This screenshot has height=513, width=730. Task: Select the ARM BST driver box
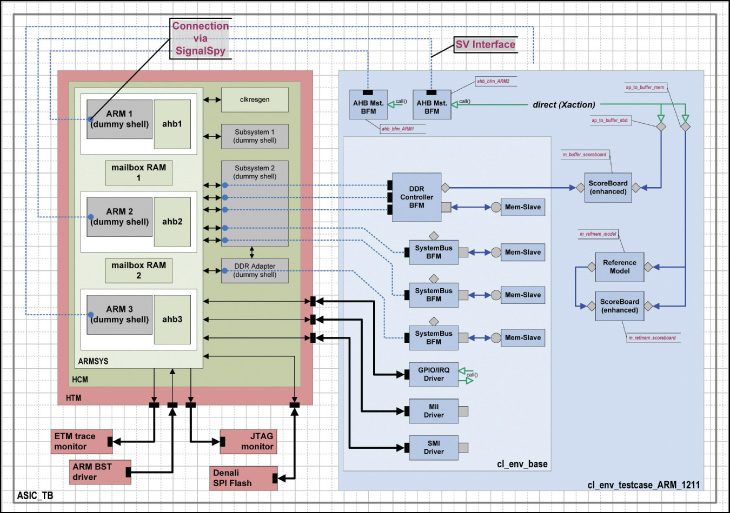point(100,472)
